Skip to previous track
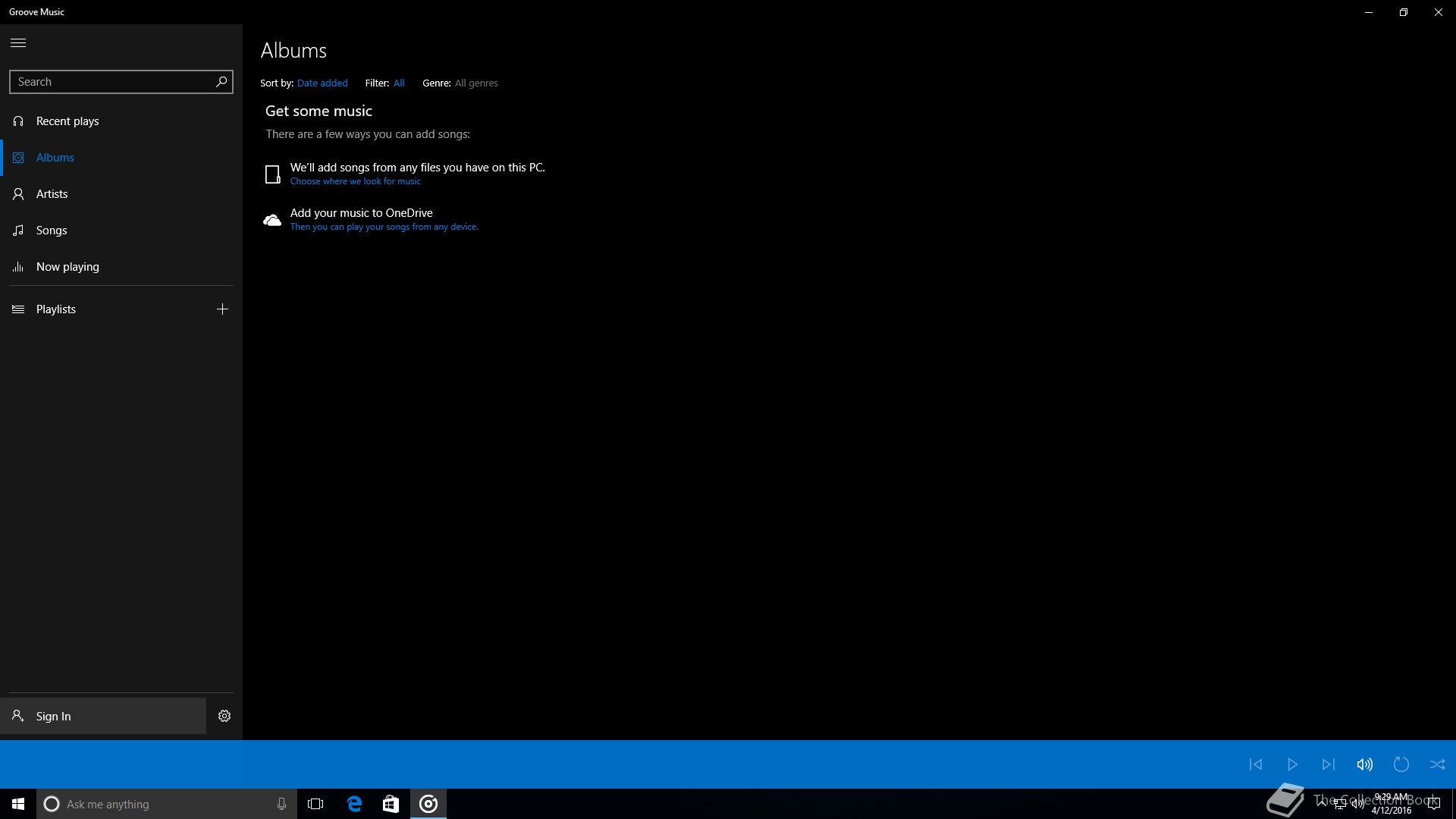 (x=1256, y=764)
